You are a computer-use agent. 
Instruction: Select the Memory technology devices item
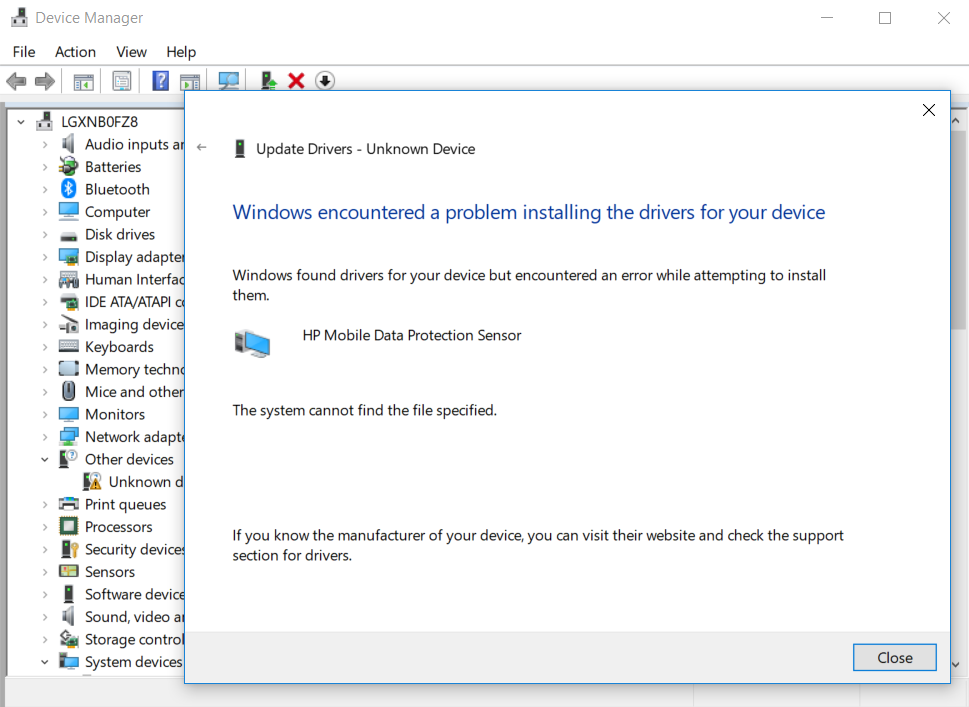point(135,369)
